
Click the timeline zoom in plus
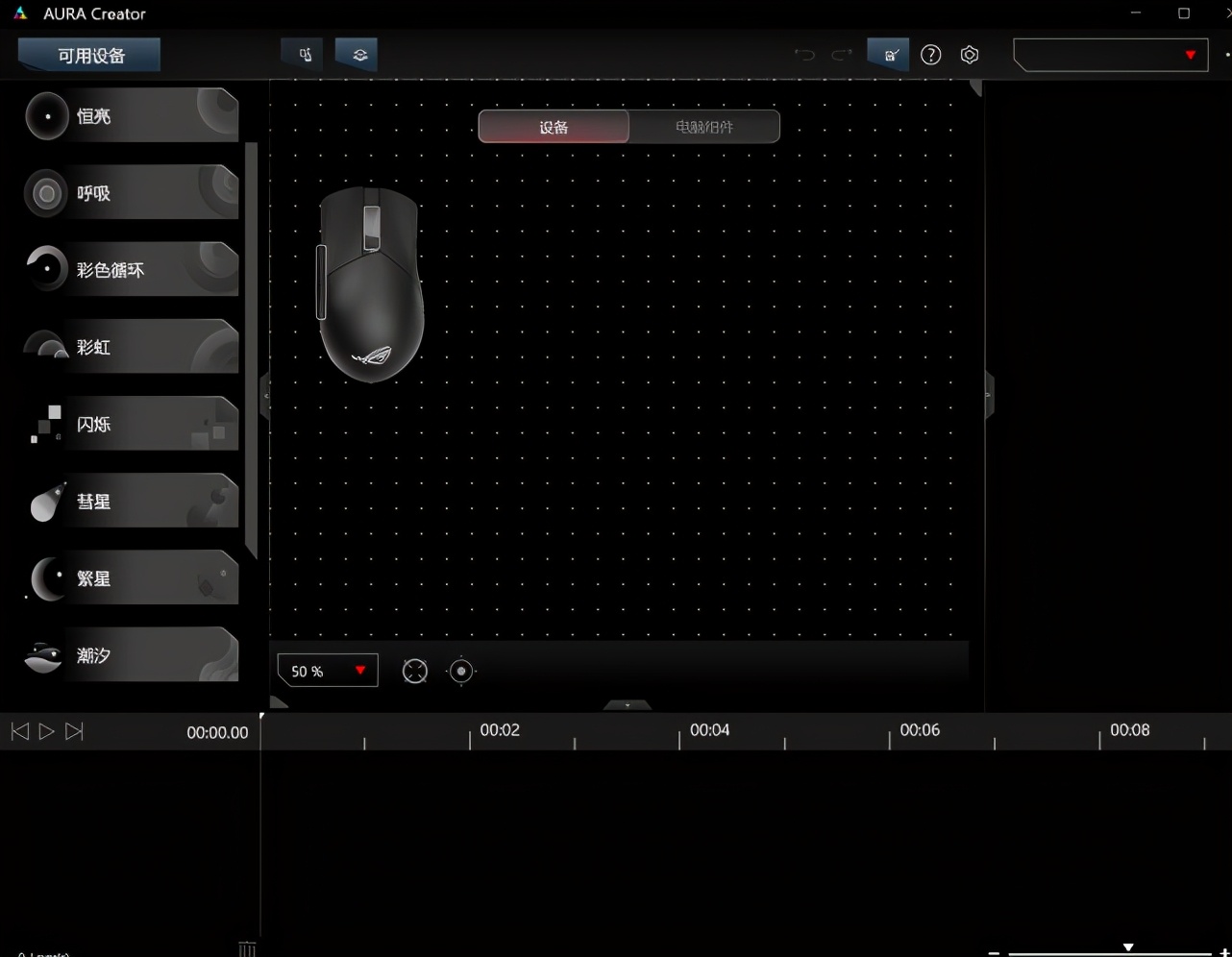point(1224,952)
